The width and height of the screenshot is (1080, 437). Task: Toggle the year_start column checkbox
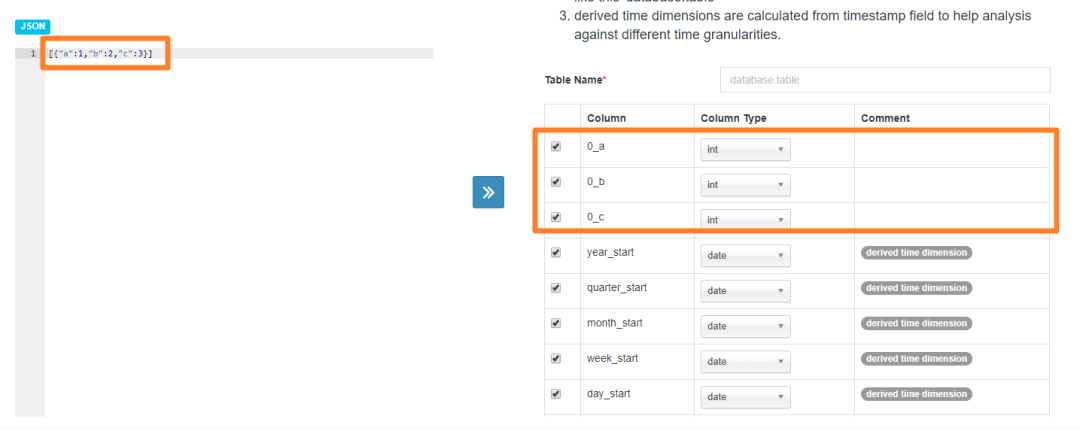[x=556, y=253]
